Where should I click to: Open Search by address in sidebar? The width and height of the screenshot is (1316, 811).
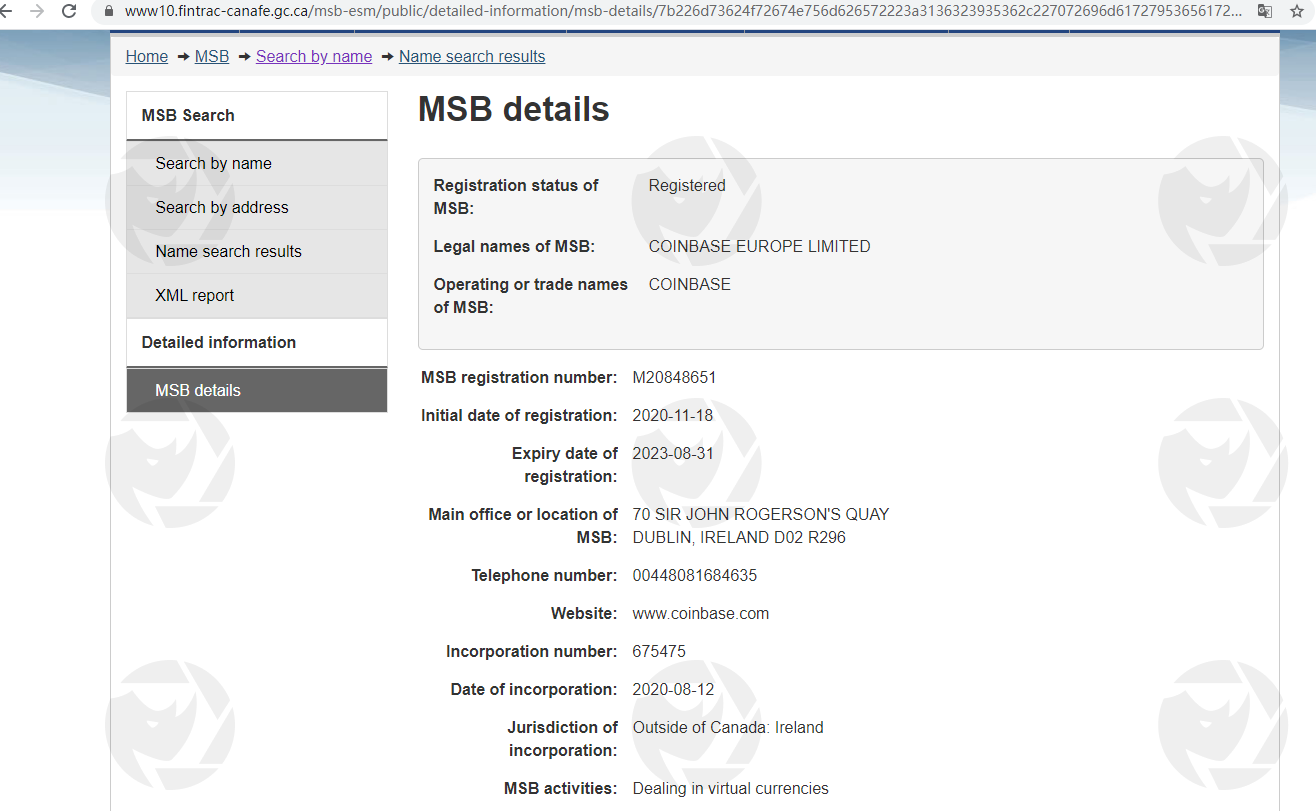pyautogui.click(x=222, y=207)
